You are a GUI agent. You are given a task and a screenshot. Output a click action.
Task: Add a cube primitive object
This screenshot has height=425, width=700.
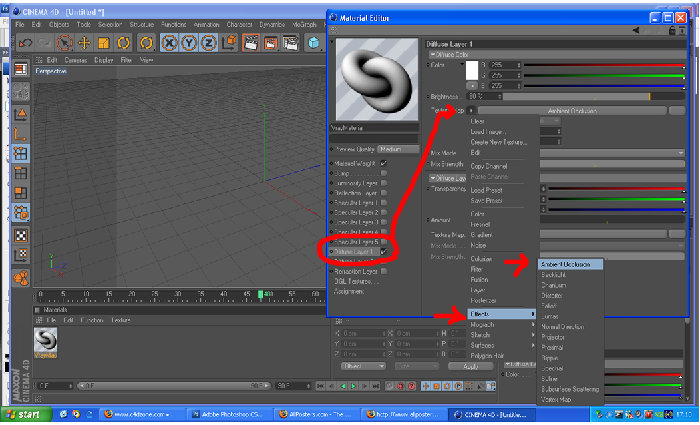314,43
